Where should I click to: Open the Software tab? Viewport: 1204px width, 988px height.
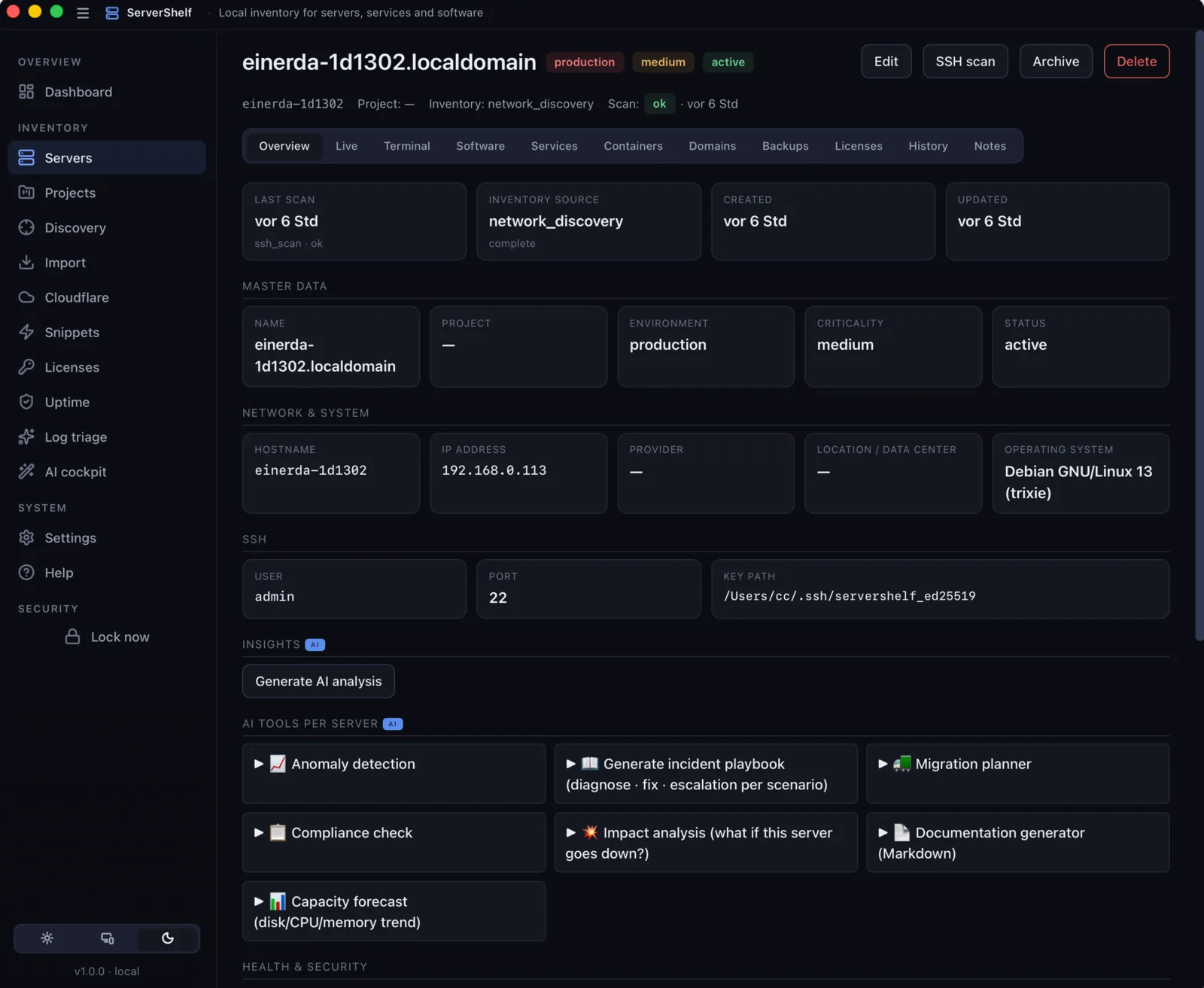pos(480,146)
